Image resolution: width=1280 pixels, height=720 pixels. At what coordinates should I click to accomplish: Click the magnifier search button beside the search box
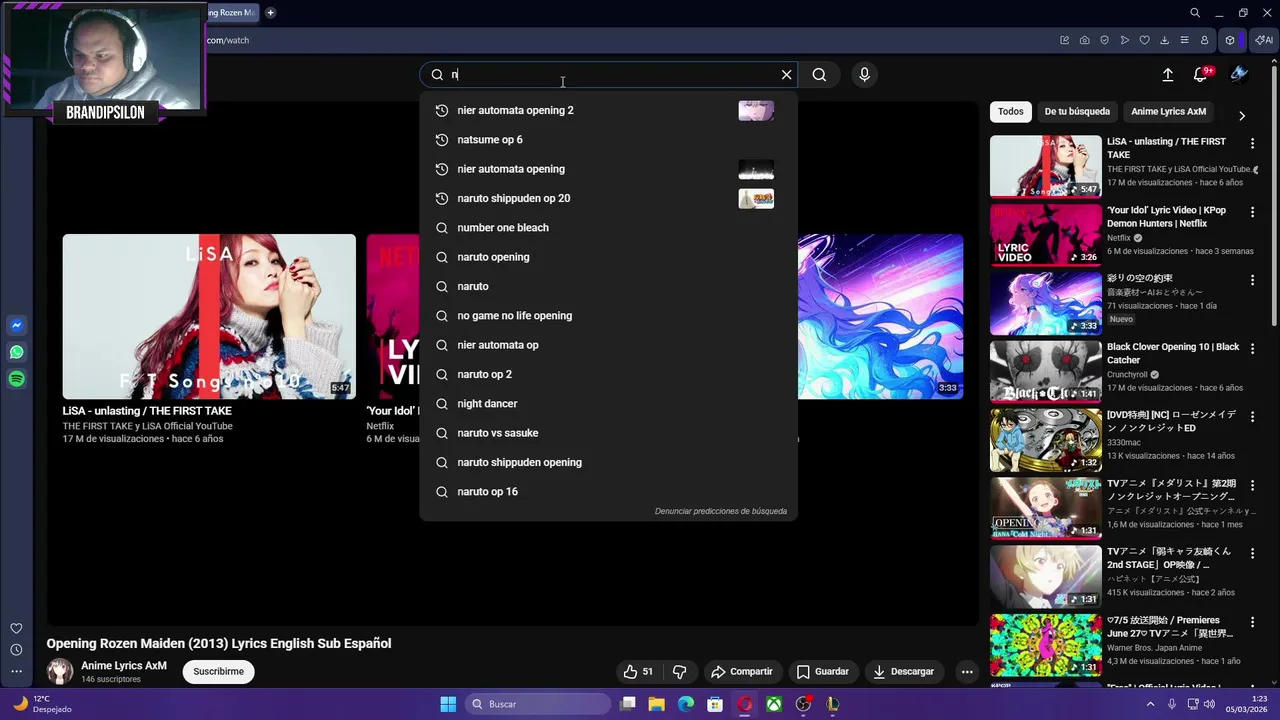tap(819, 75)
